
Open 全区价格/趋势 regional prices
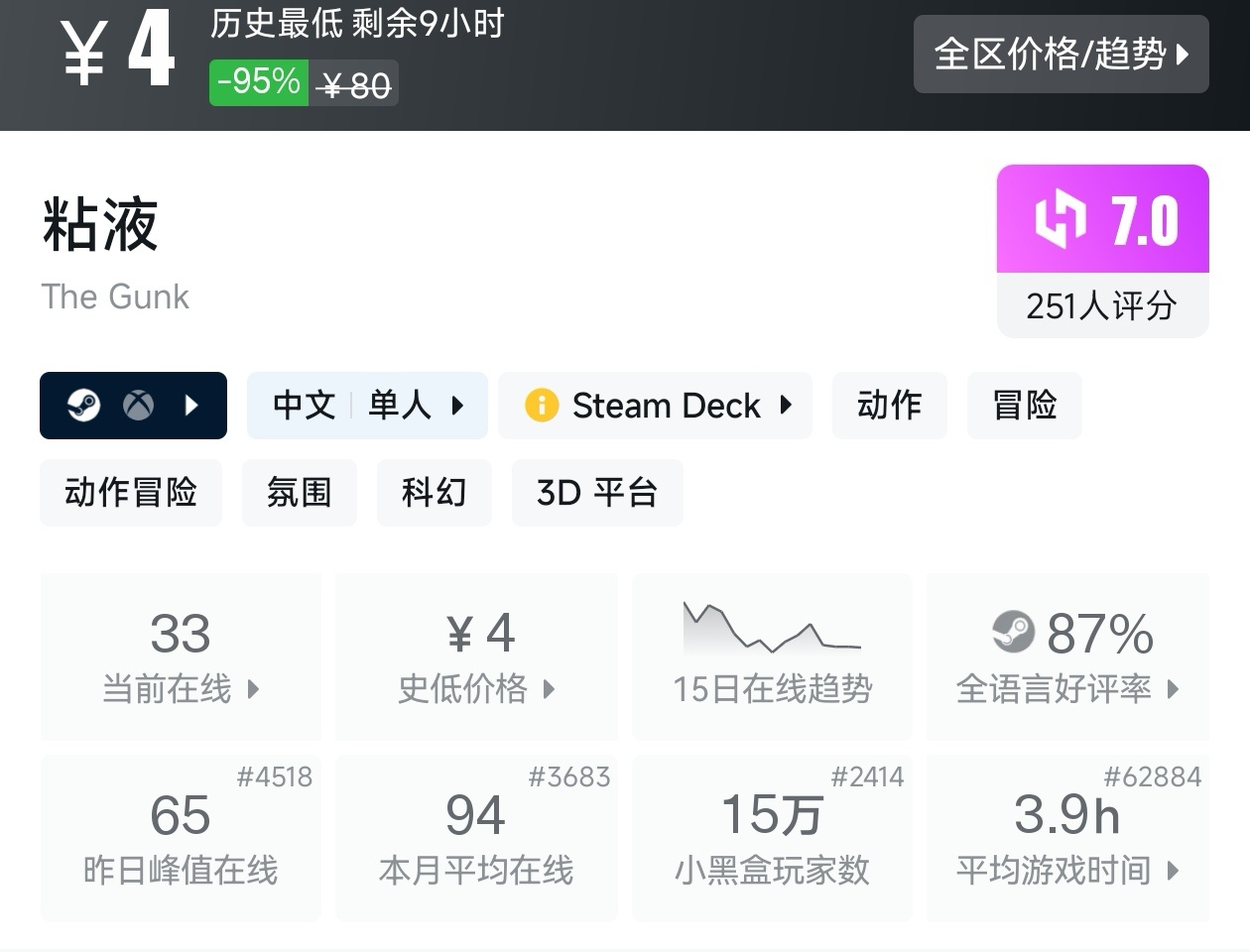point(1061,55)
